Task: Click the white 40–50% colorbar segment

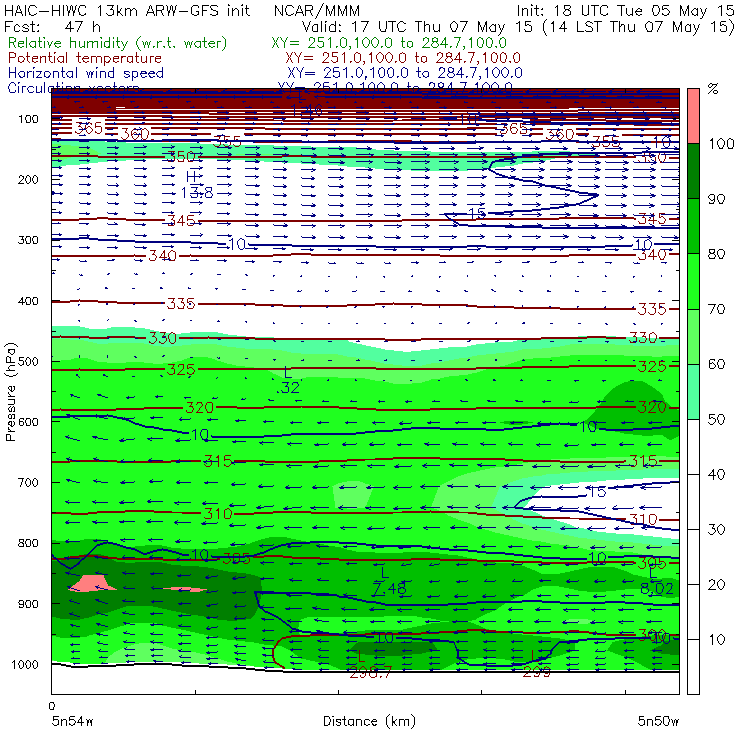Action: (x=693, y=446)
